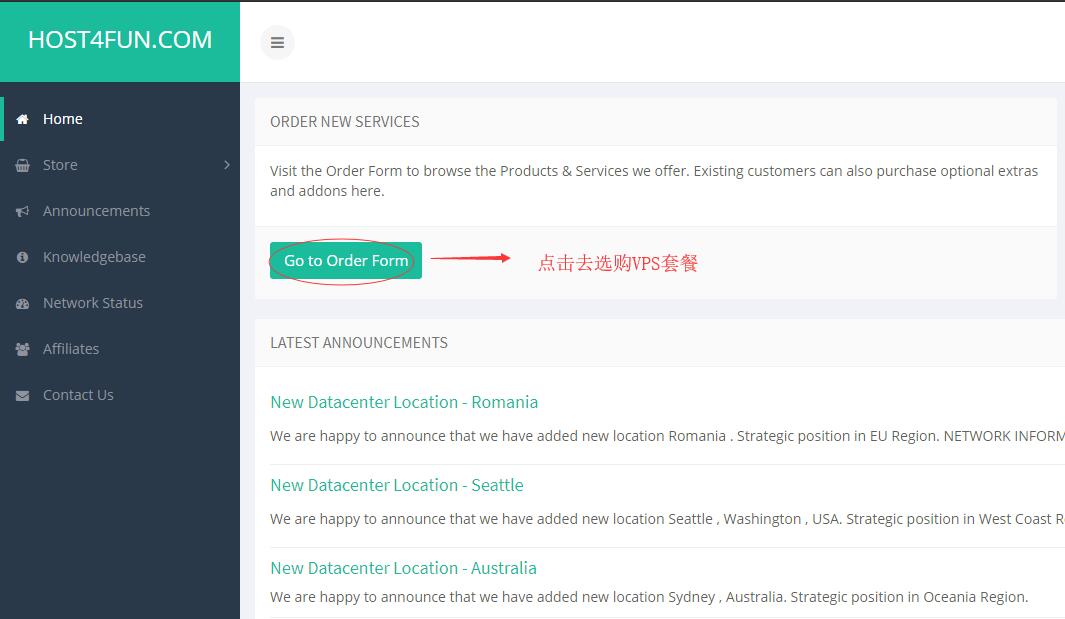Expand the Store submenu chevron
Viewport: 1065px width, 619px height.
[x=227, y=164]
